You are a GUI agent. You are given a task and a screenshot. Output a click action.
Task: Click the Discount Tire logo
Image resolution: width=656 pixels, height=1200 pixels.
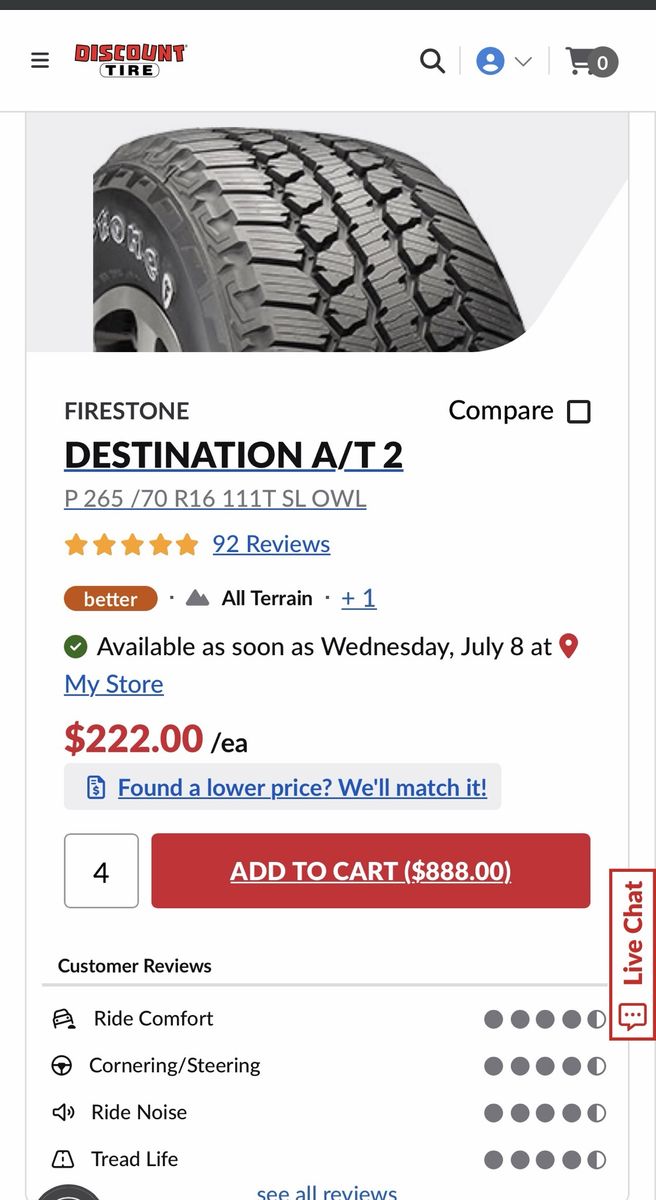131,61
